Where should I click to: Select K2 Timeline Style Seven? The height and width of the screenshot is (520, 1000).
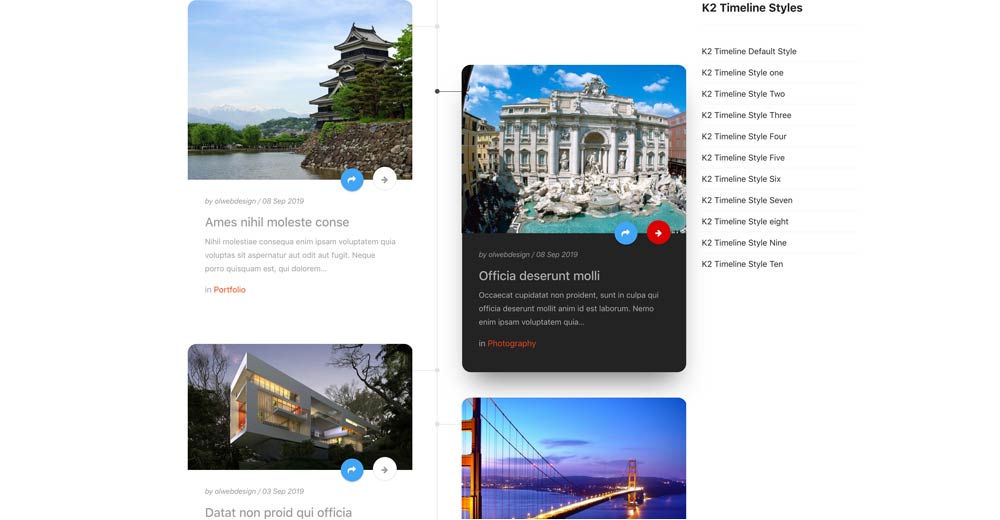747,200
